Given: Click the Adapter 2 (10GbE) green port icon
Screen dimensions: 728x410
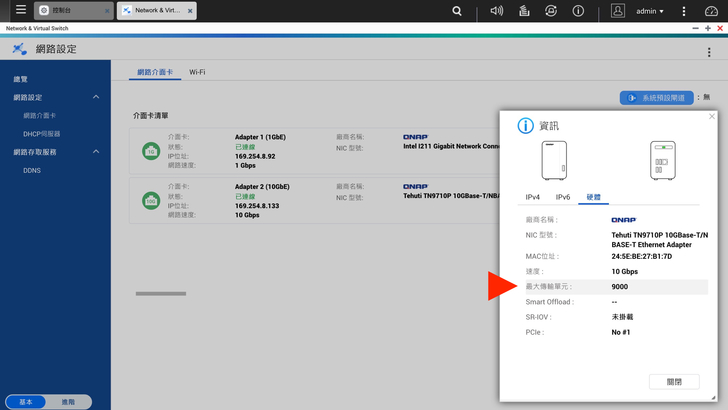Looking at the screenshot, I should (151, 200).
